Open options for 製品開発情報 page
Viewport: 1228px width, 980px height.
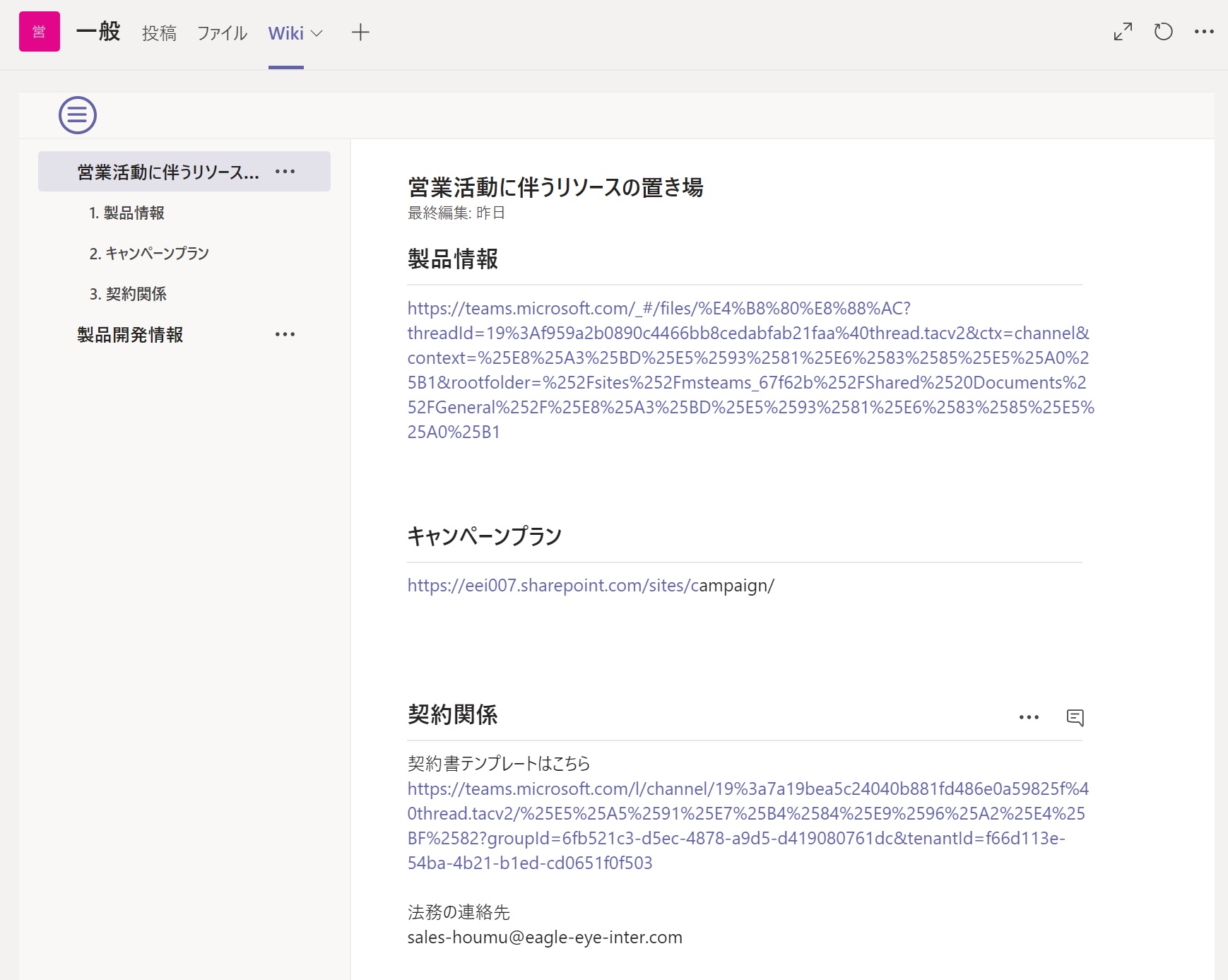click(285, 334)
